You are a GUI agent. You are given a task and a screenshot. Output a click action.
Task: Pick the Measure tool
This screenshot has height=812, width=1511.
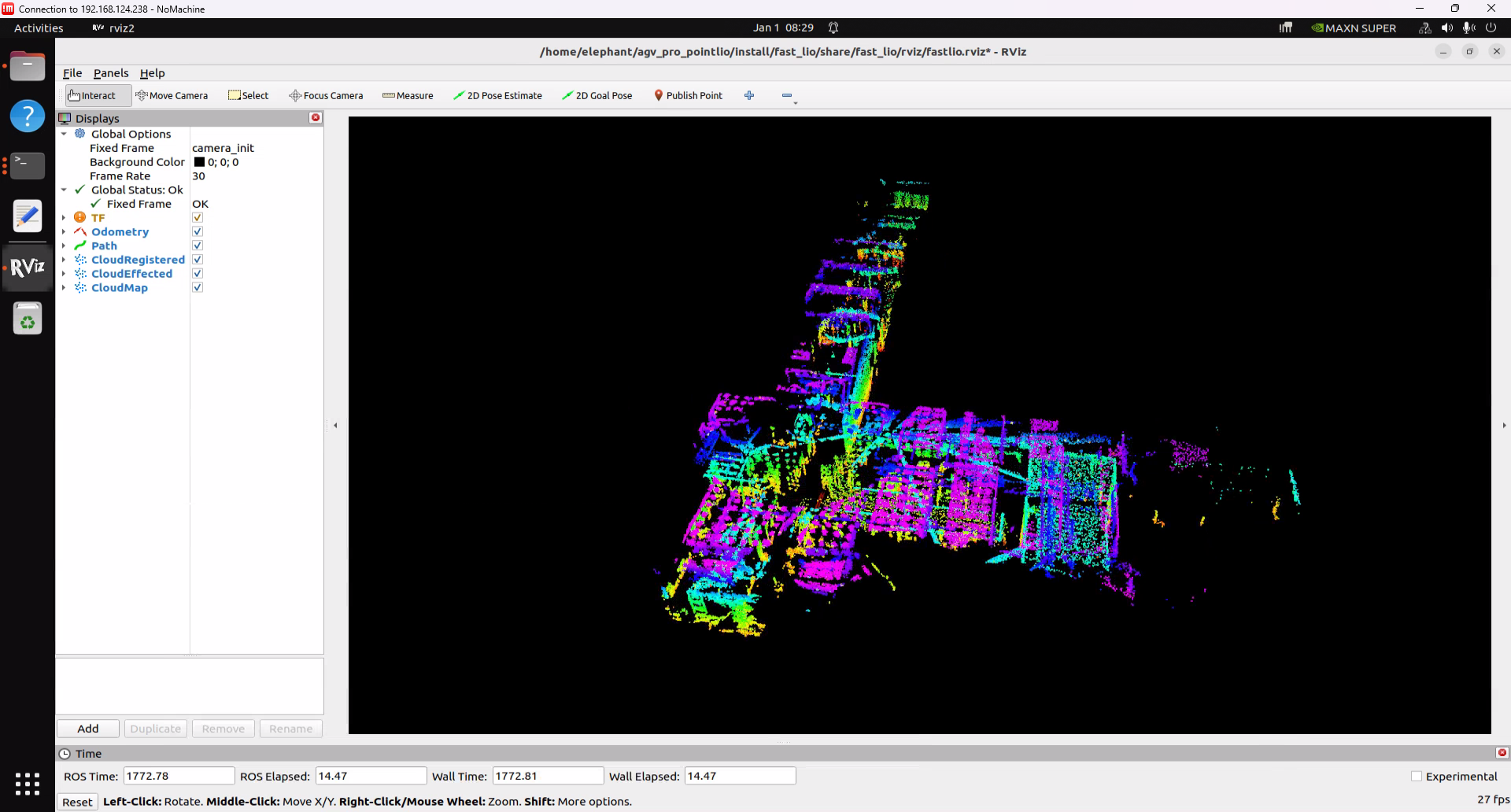(x=408, y=95)
